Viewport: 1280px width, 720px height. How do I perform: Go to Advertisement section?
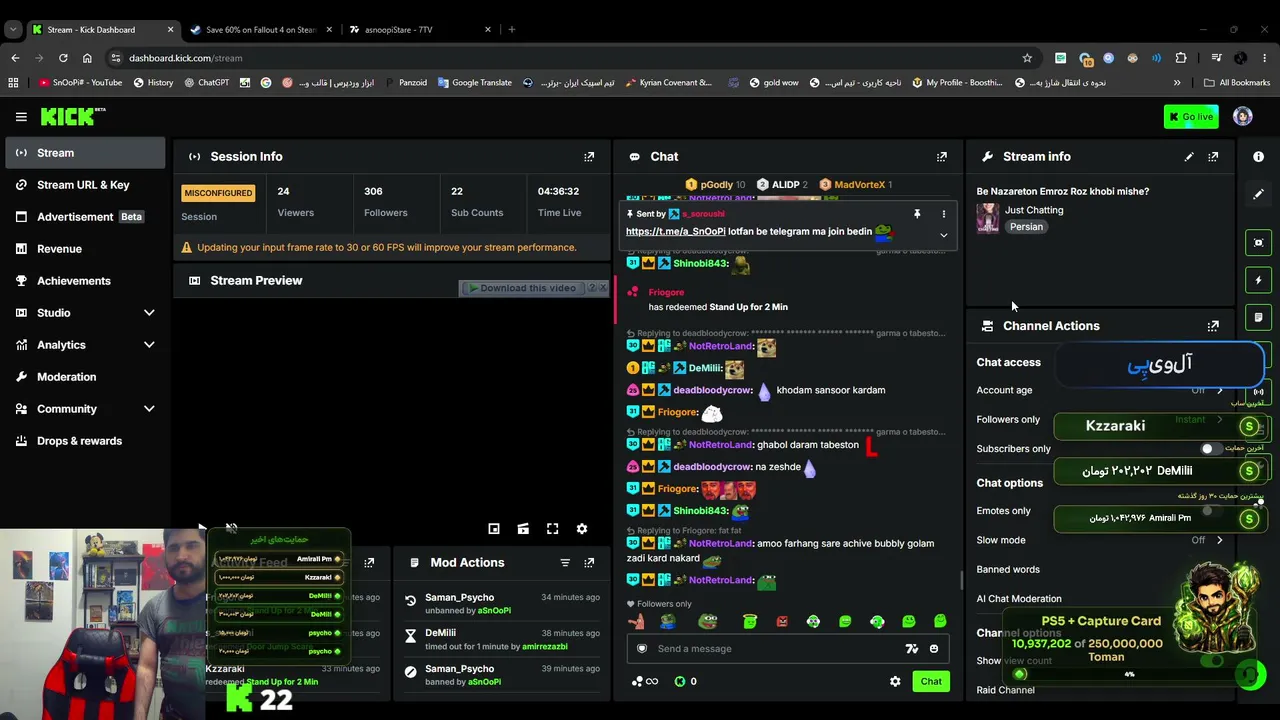point(85,217)
